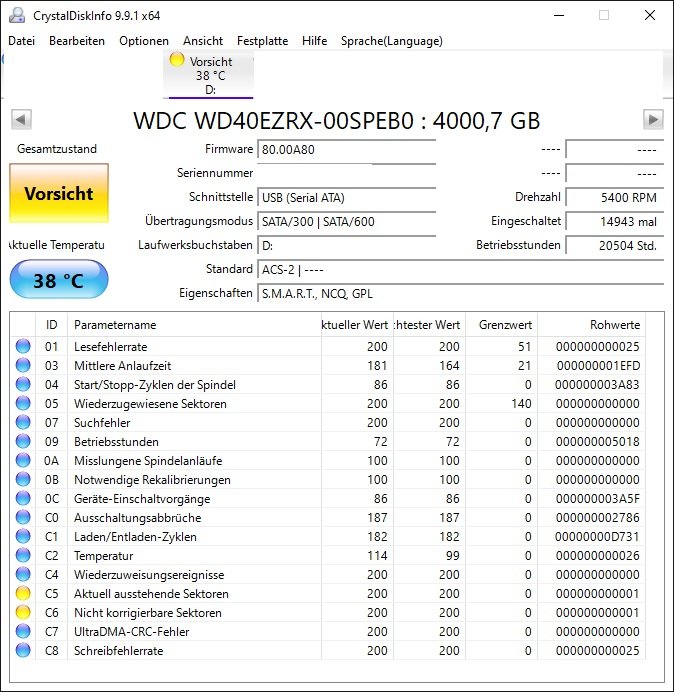Select raw value 000000002786 for Ausschaltungsabbrüche

[x=598, y=517]
